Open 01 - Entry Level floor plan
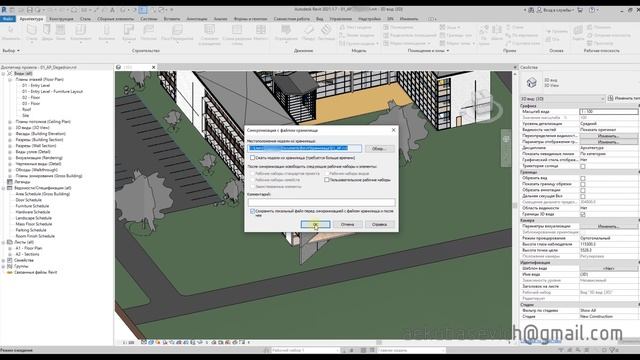This screenshot has height=360, width=640. tap(36, 86)
